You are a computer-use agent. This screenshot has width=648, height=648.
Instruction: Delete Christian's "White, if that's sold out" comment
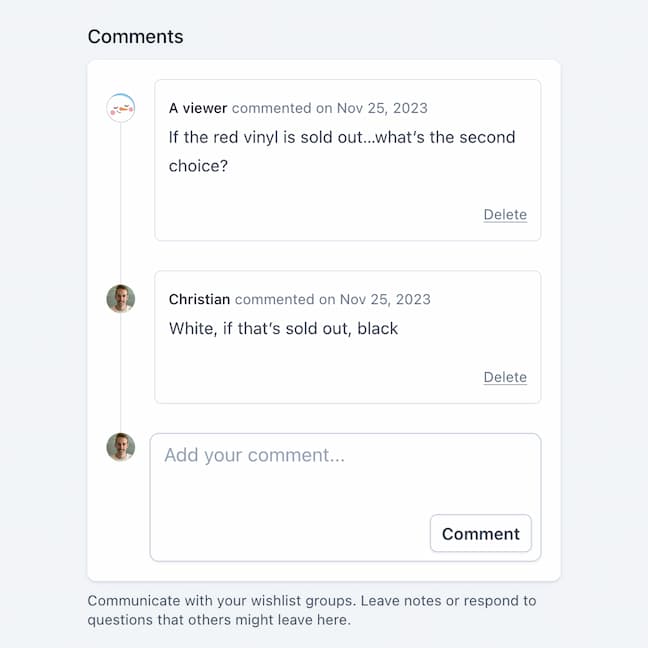(x=505, y=377)
